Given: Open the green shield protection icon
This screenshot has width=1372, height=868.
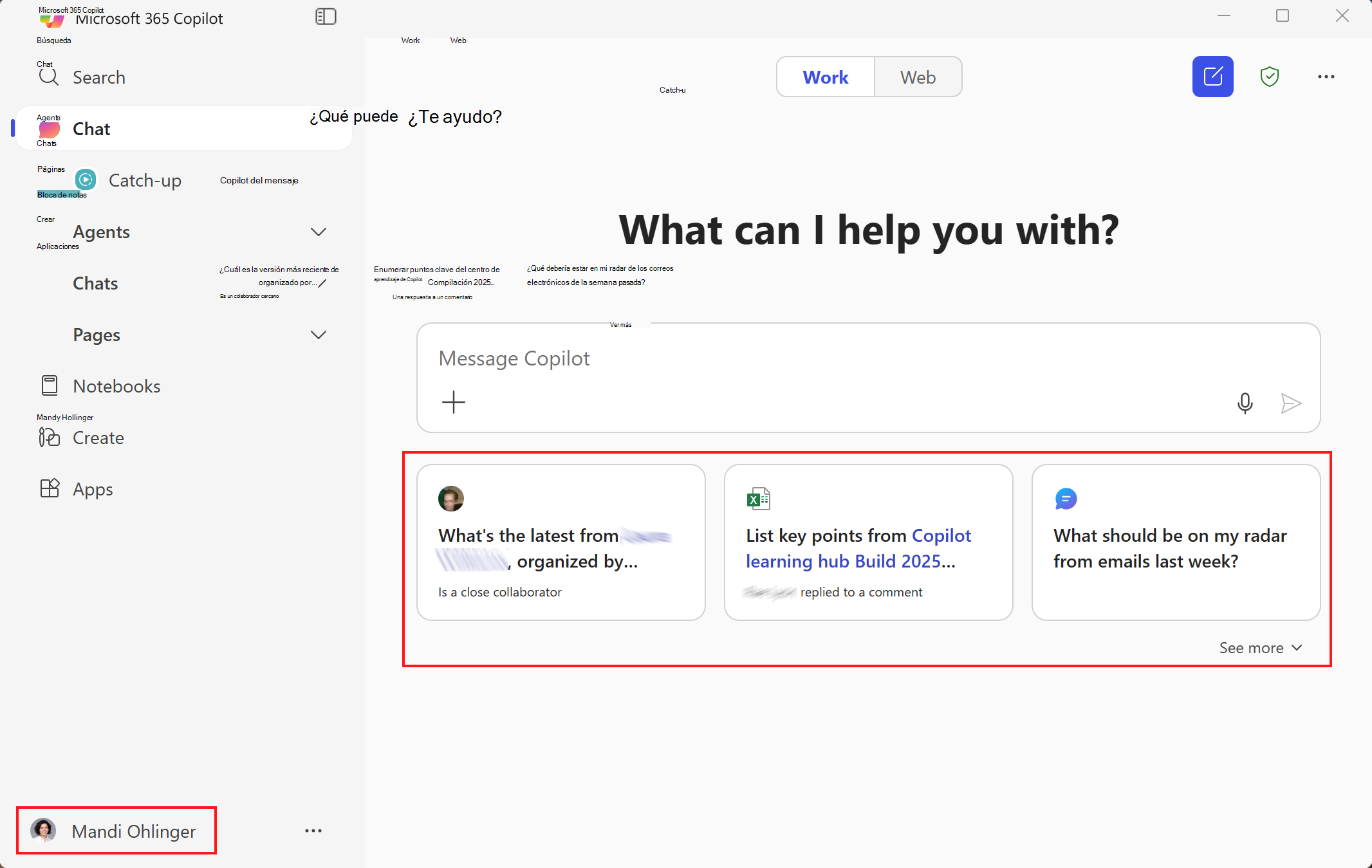Looking at the screenshot, I should pyautogui.click(x=1269, y=77).
